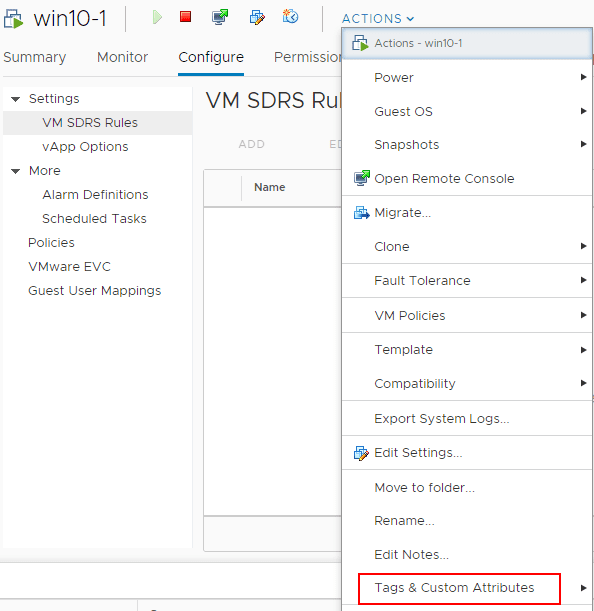Viewport: 594px width, 611px height.
Task: Select Edit Notes... menu entry
Action: point(467,554)
